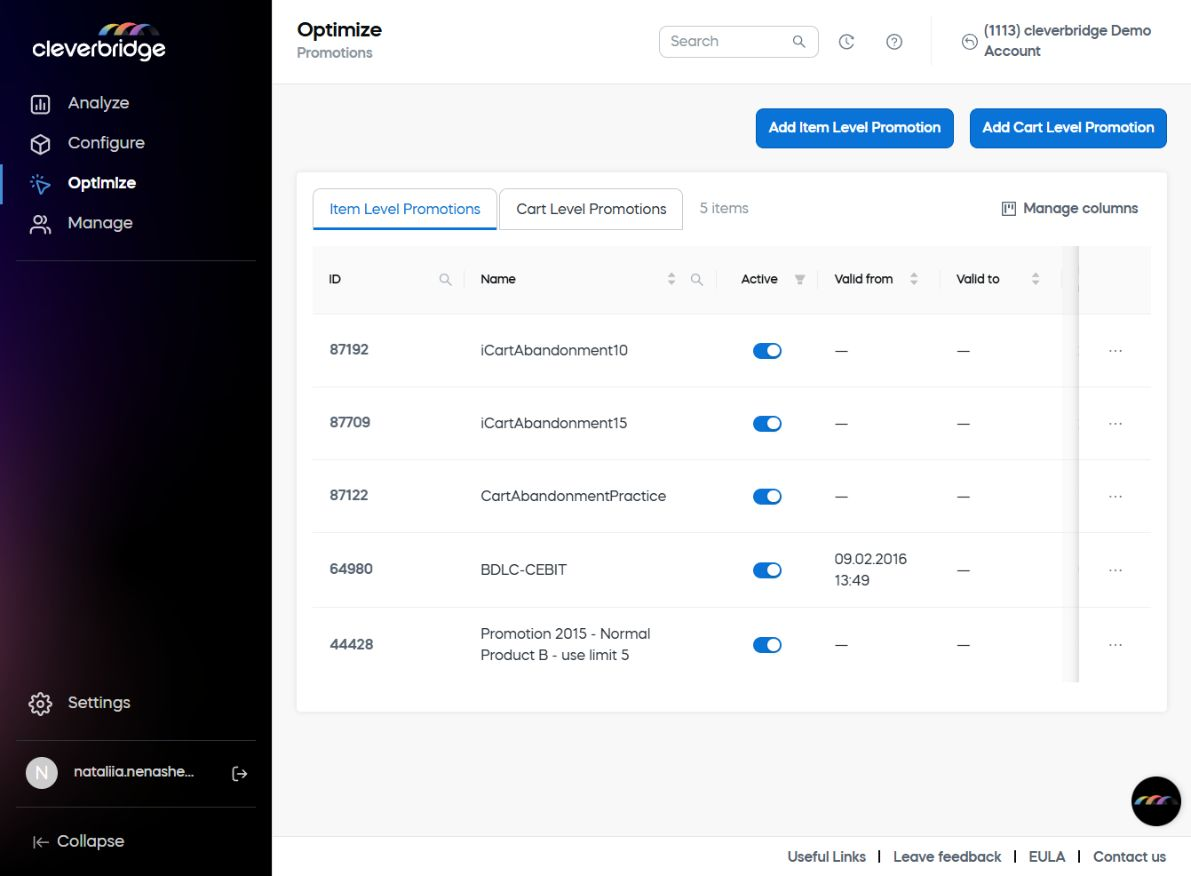Click the Search input field
The width and height of the screenshot is (1191, 876).
pos(738,42)
